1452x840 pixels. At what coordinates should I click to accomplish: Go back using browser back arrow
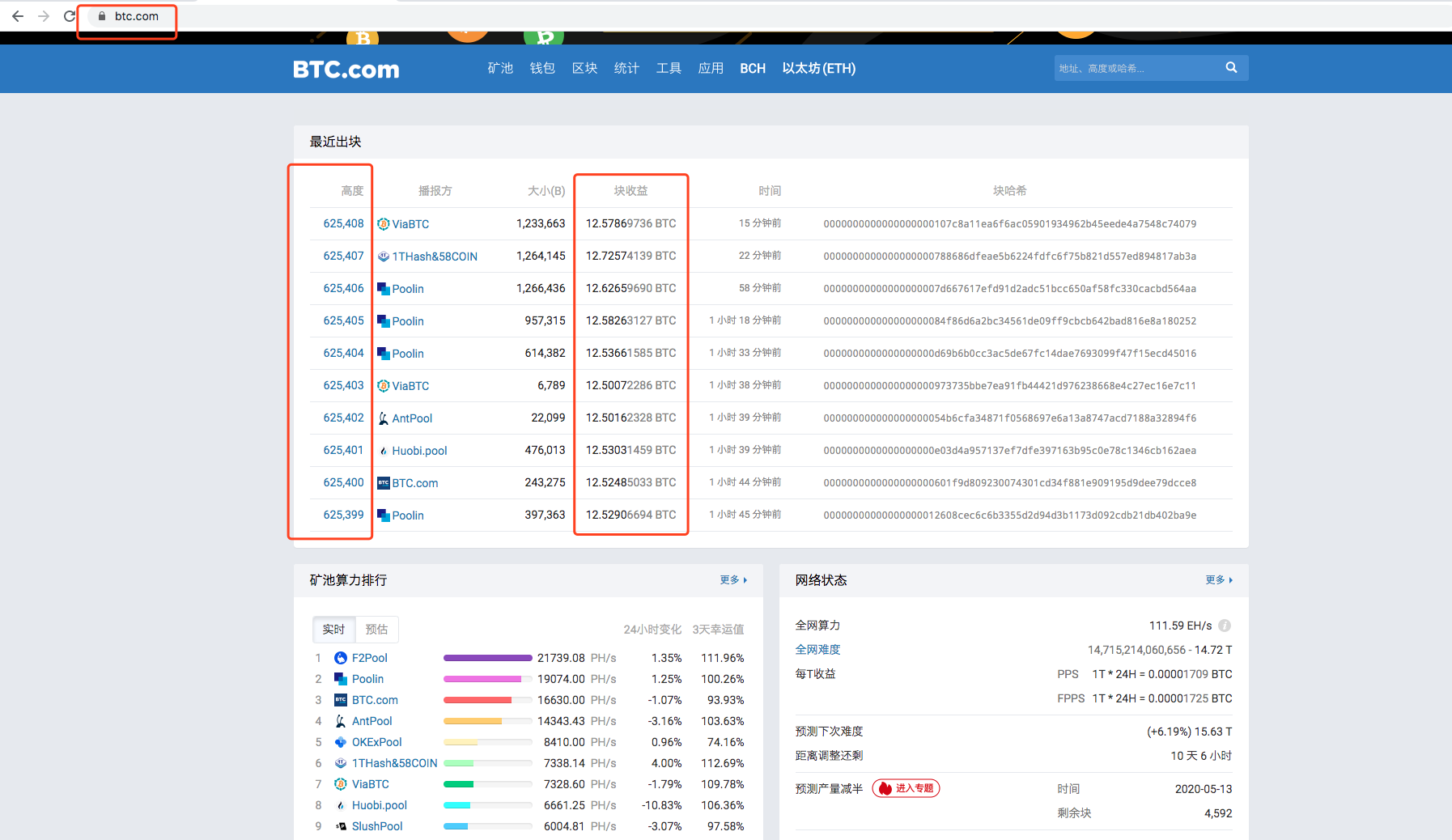(x=18, y=16)
